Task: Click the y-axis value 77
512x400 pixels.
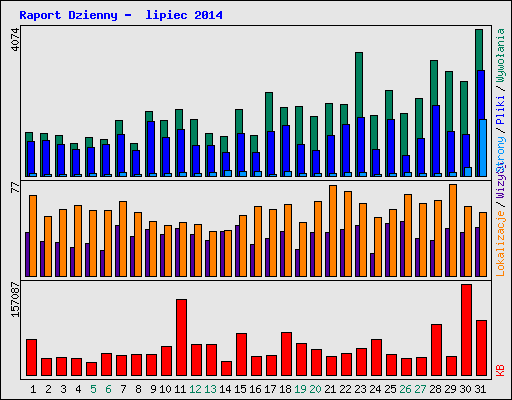Action: point(15,187)
